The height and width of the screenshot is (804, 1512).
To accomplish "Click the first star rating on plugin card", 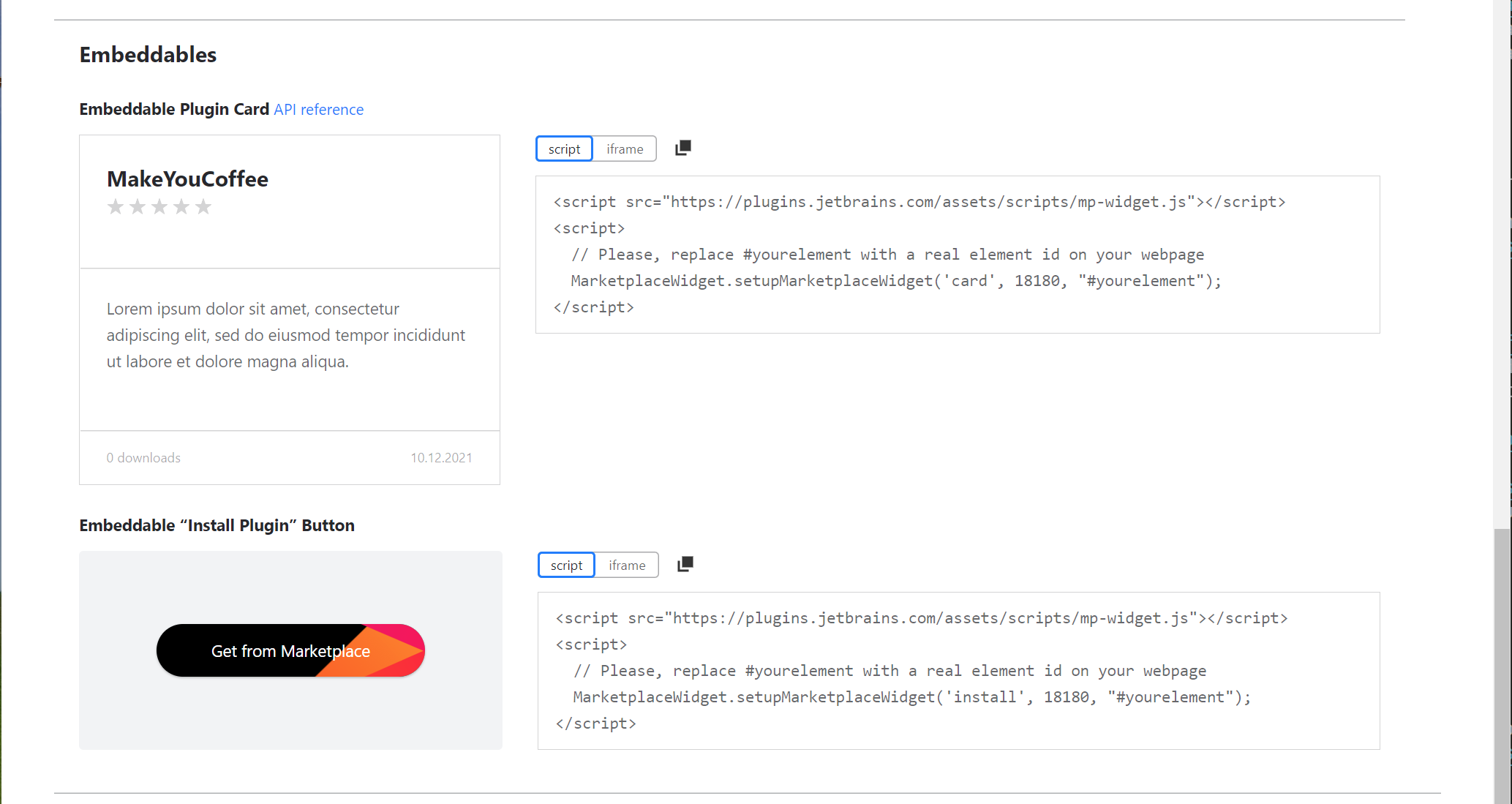I will tap(114, 207).
